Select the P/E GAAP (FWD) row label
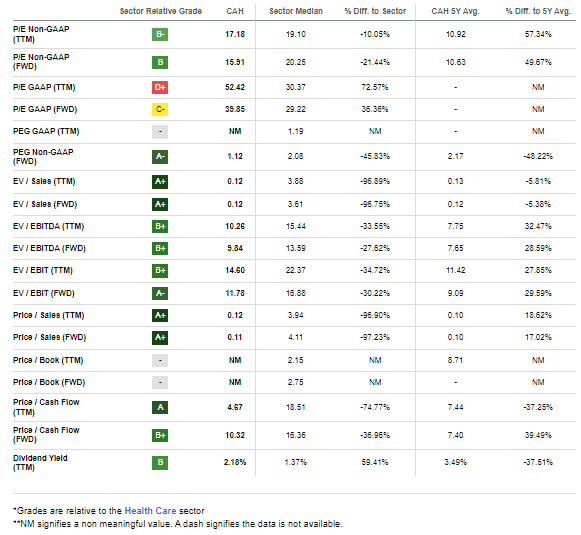The height and width of the screenshot is (535, 581). point(45,109)
